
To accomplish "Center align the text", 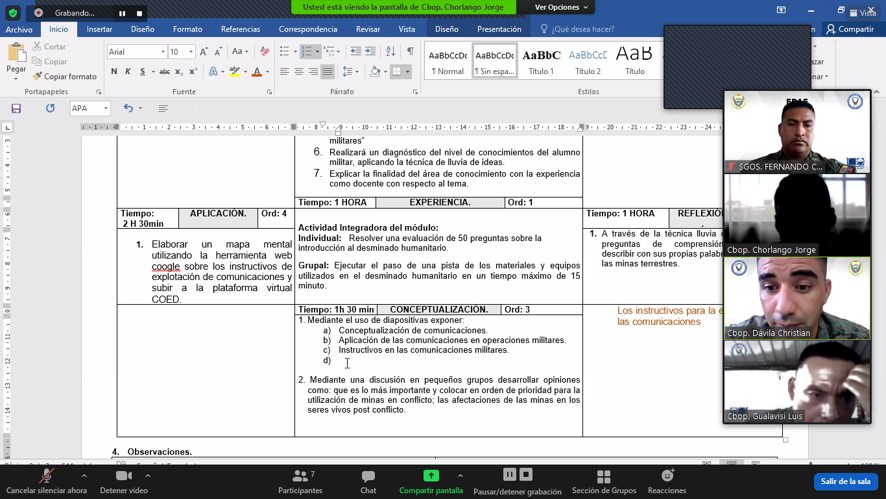I will point(298,71).
